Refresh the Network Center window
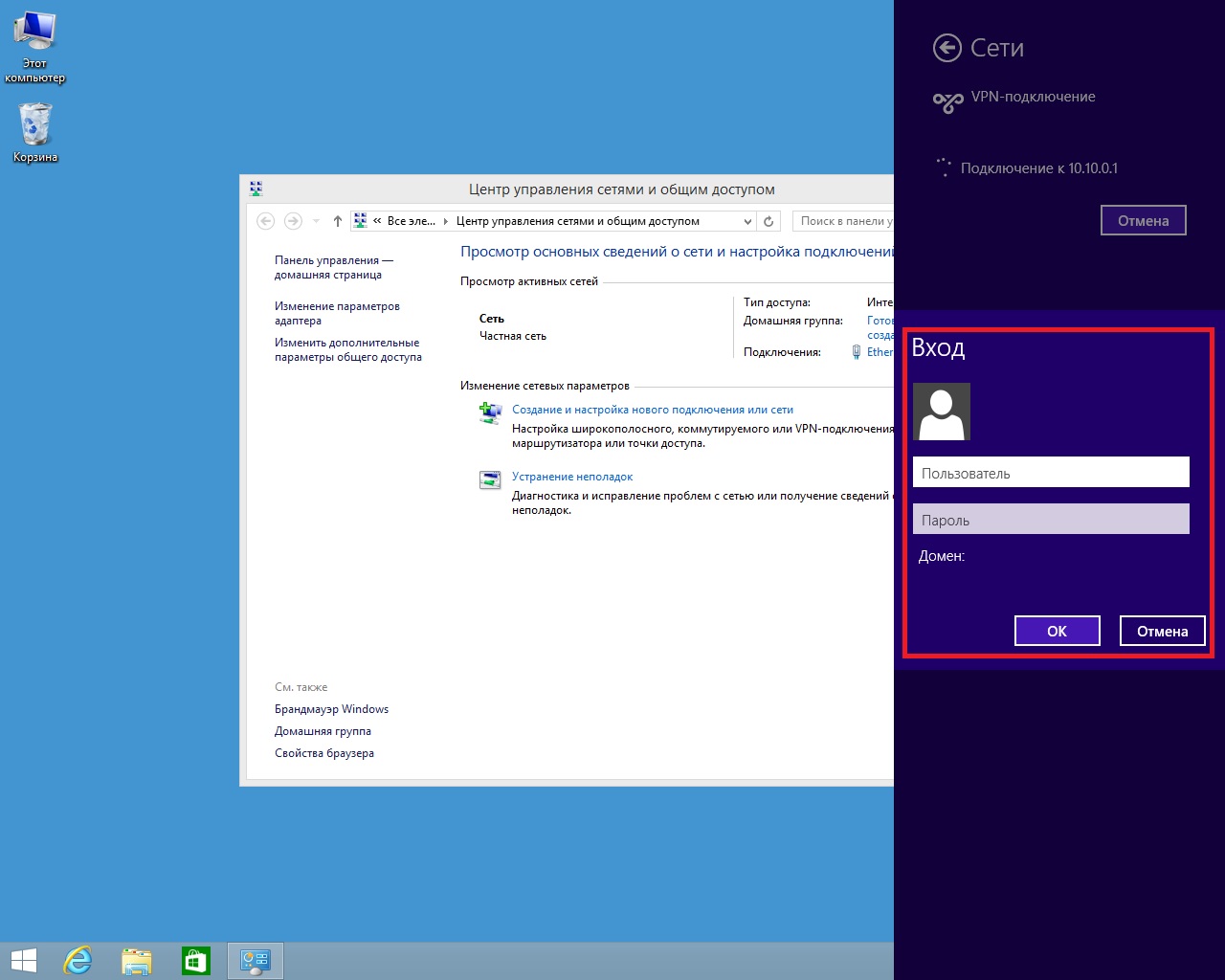Image resolution: width=1225 pixels, height=980 pixels. click(x=768, y=221)
